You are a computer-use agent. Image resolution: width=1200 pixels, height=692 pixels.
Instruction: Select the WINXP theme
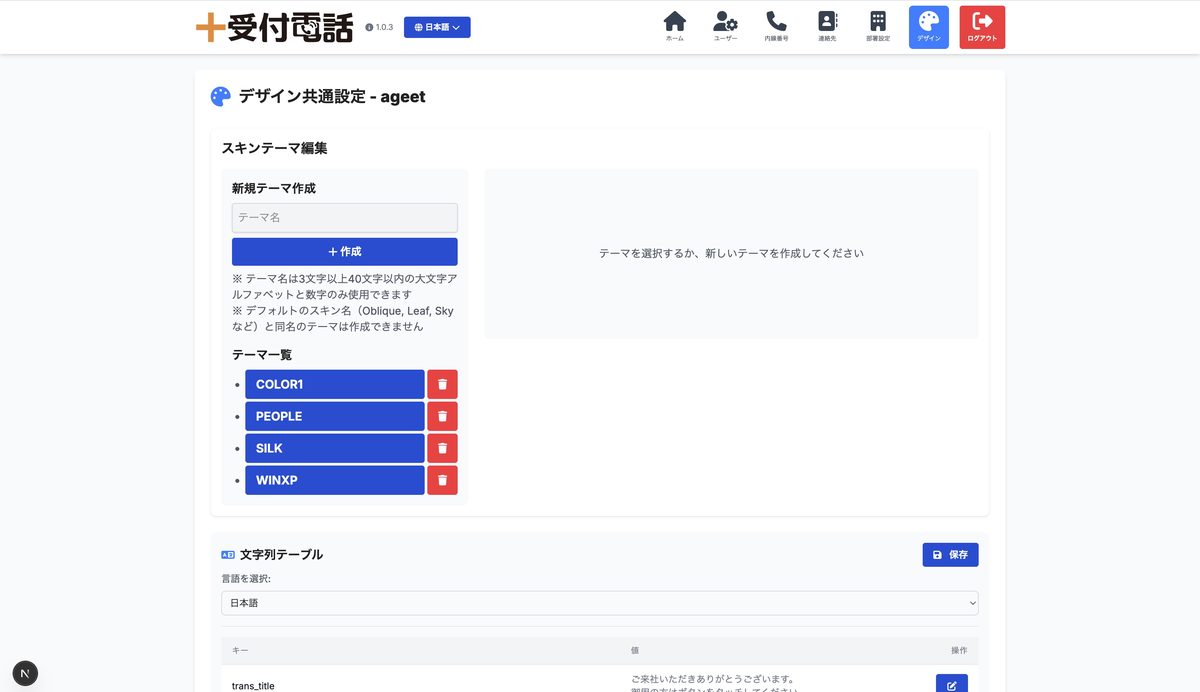pos(335,480)
